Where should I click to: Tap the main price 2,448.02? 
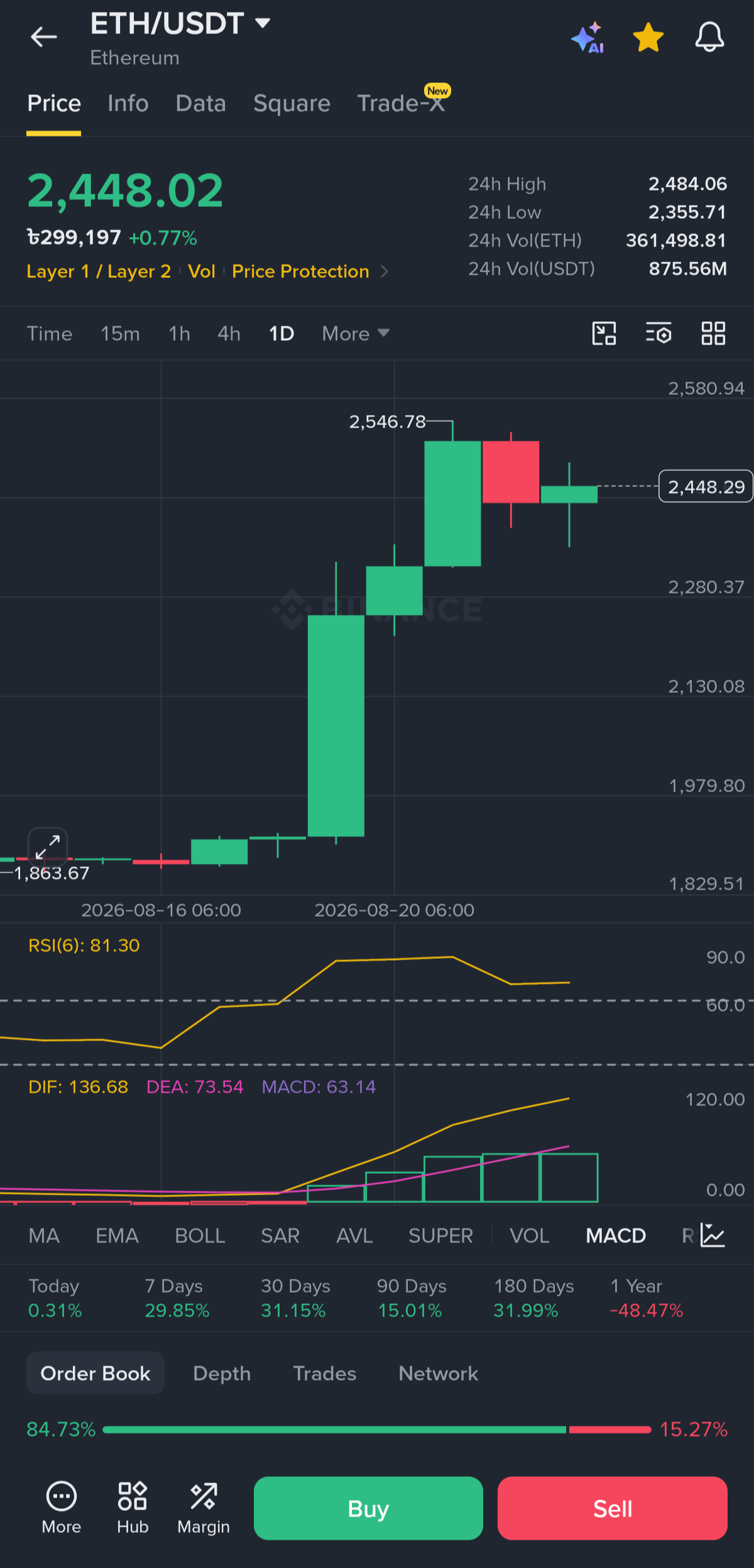(125, 190)
